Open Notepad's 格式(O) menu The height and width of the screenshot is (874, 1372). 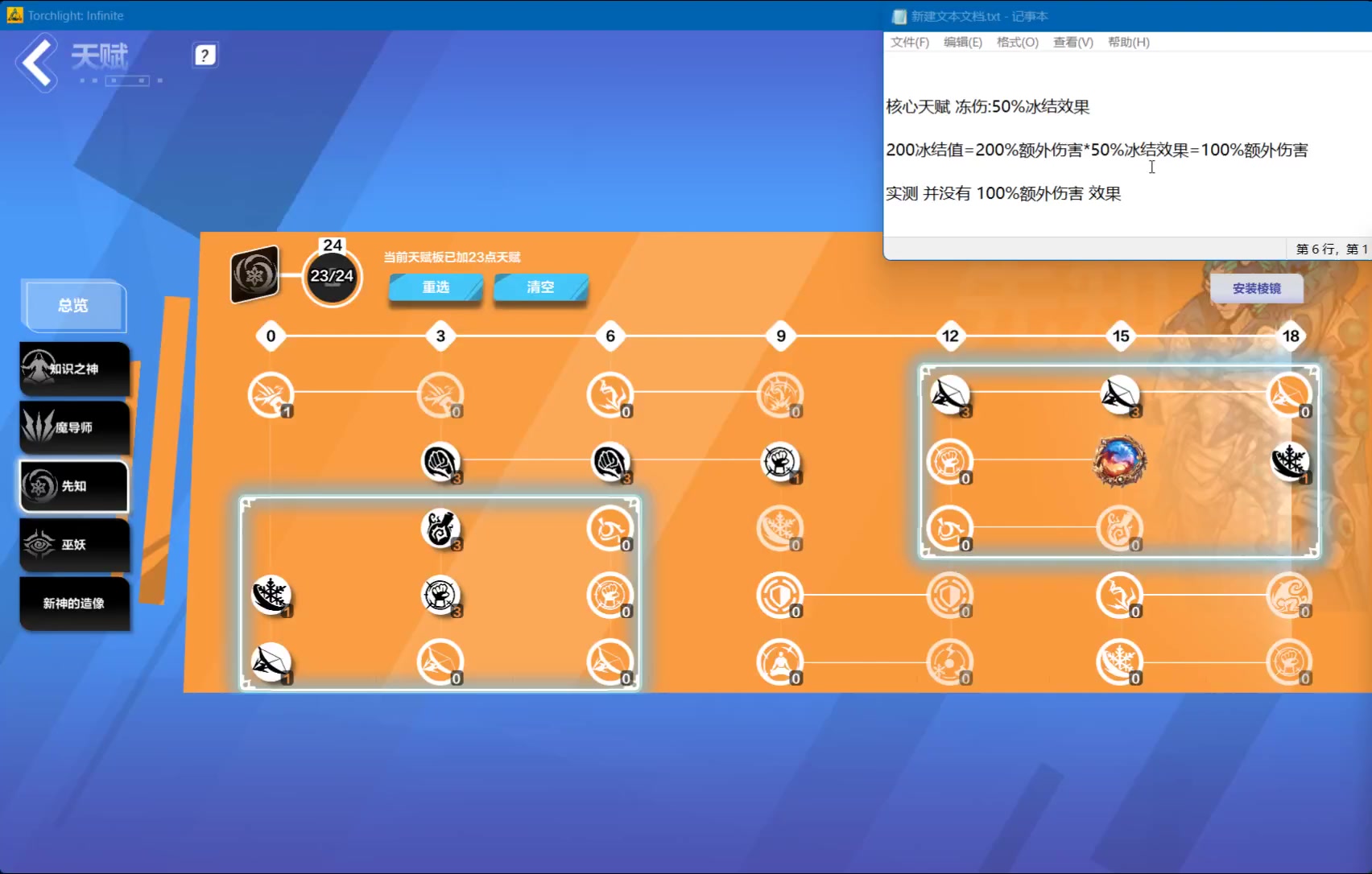click(x=1017, y=42)
